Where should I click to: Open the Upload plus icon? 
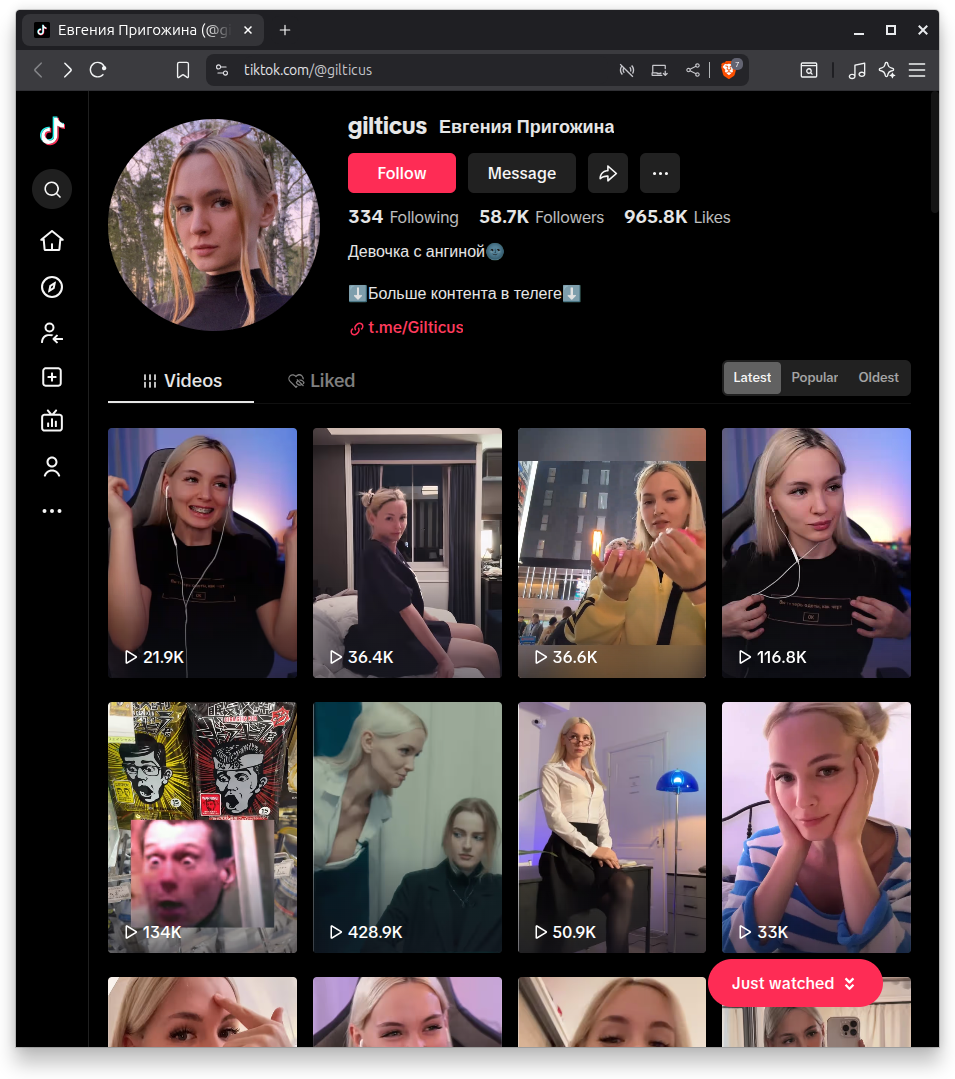point(52,377)
